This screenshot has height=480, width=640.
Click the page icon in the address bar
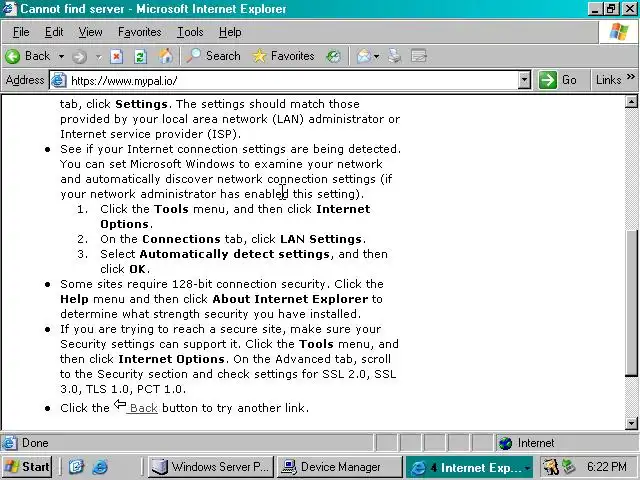tap(58, 80)
